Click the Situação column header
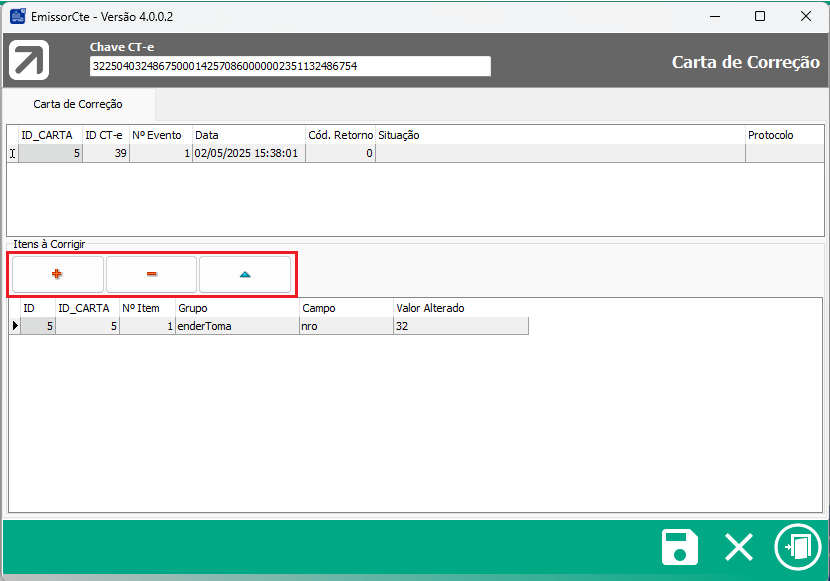The image size is (830, 581). 559,135
